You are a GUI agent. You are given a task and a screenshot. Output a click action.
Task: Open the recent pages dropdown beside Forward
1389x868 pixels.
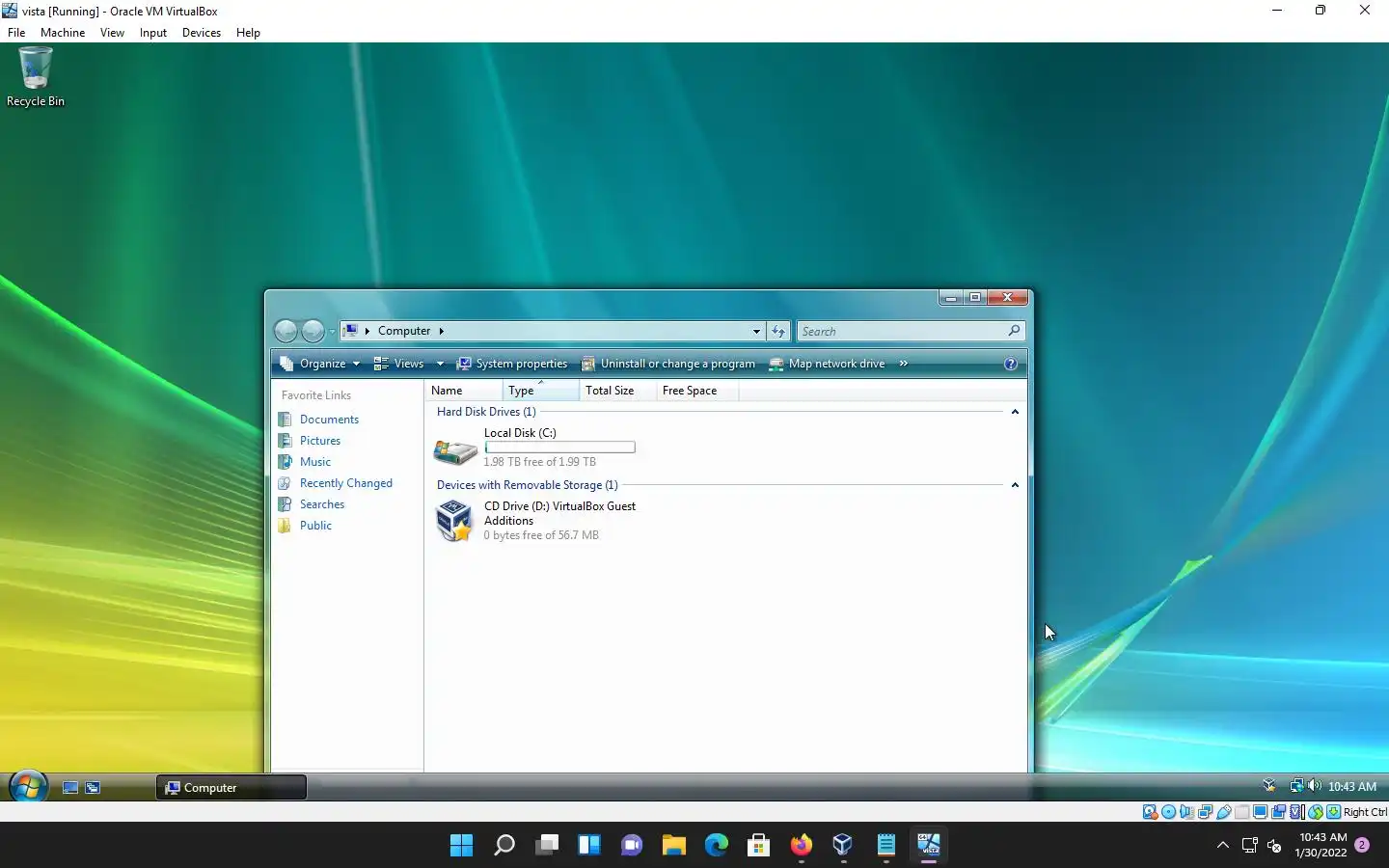click(x=332, y=331)
